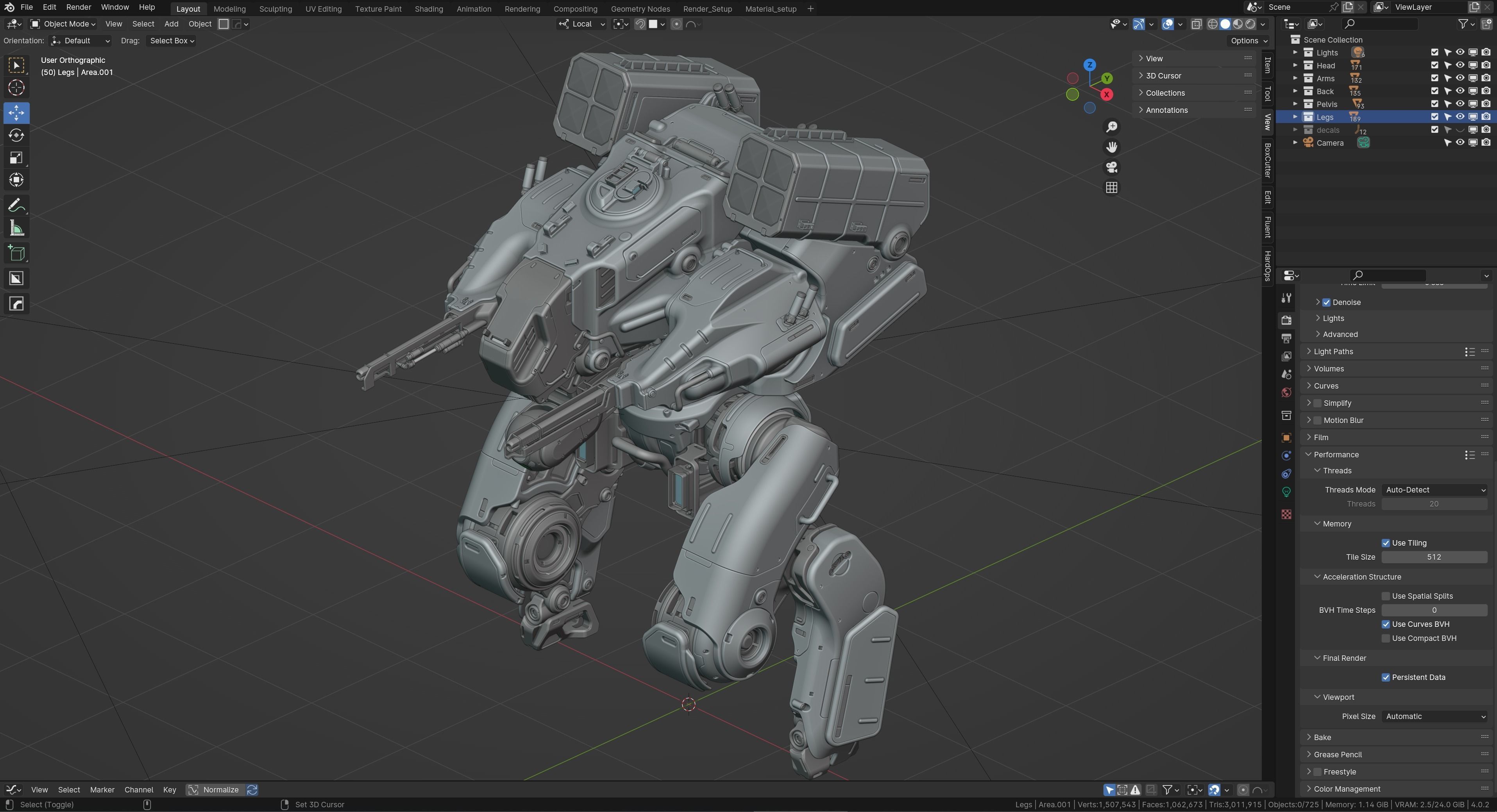Toggle camera view gizmo icon
Image resolution: width=1497 pixels, height=812 pixels.
click(x=1111, y=167)
